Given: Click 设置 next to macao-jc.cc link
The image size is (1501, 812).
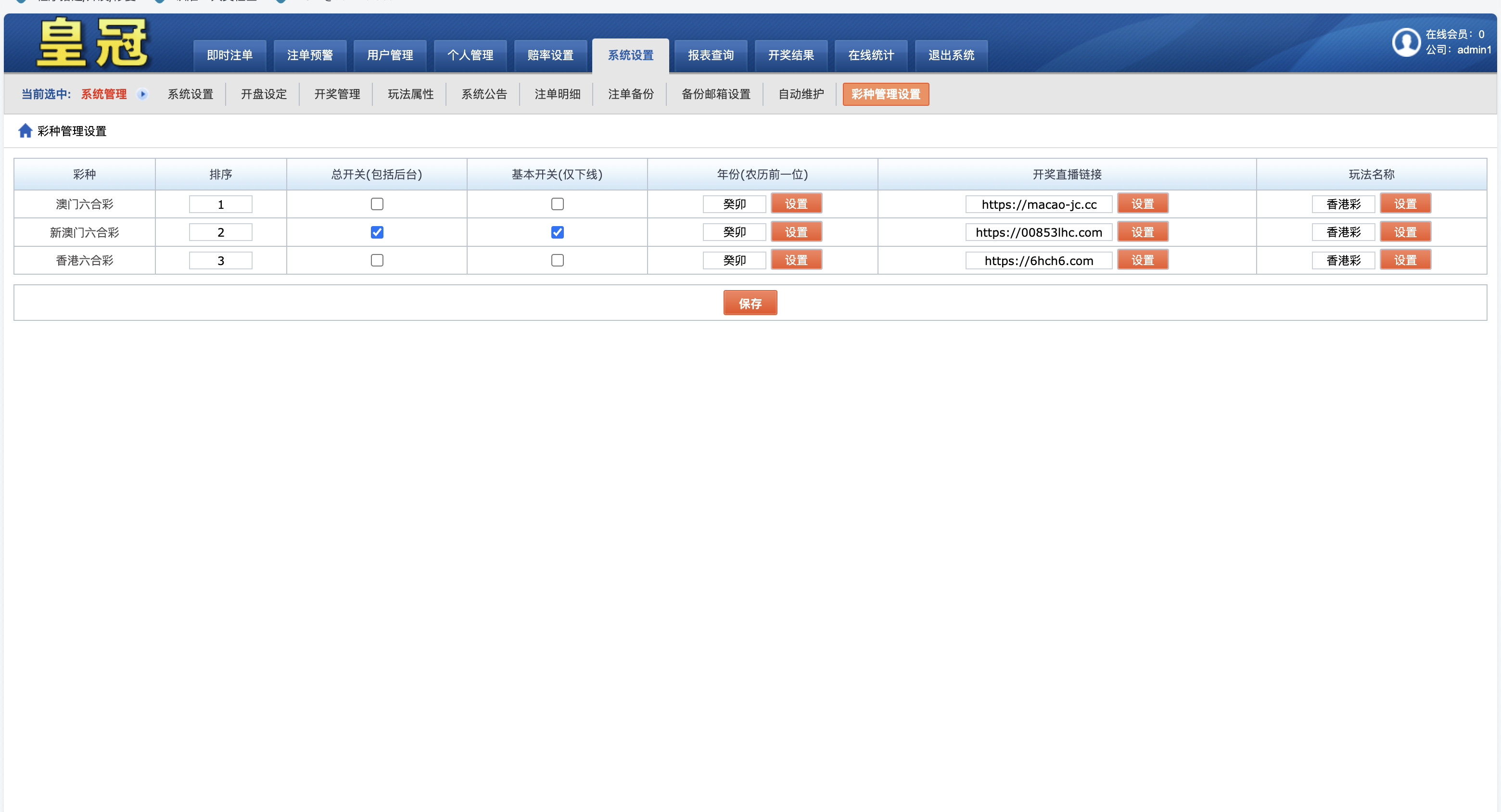Looking at the screenshot, I should pos(1142,204).
